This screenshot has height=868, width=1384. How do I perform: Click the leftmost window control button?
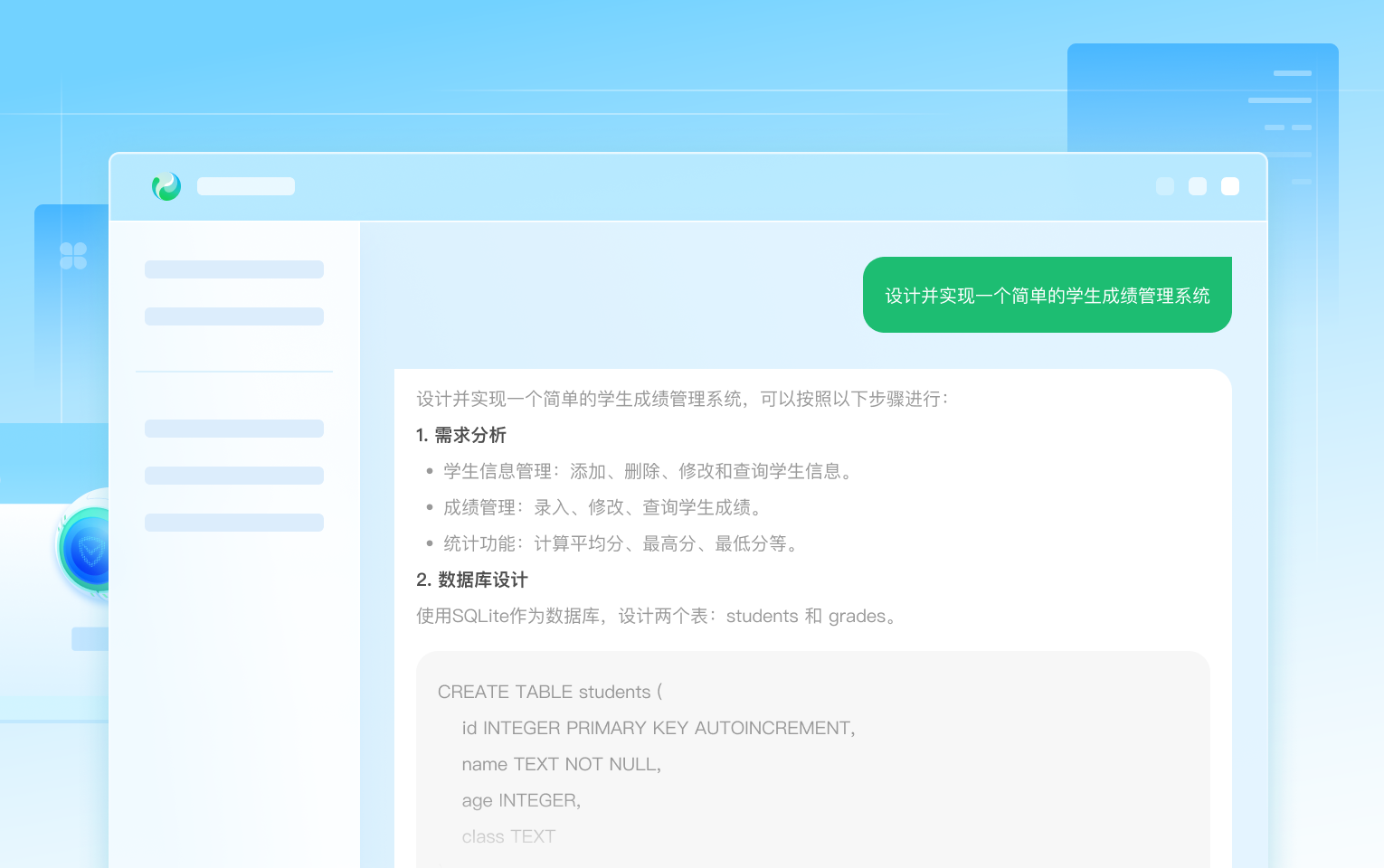pyautogui.click(x=1165, y=186)
